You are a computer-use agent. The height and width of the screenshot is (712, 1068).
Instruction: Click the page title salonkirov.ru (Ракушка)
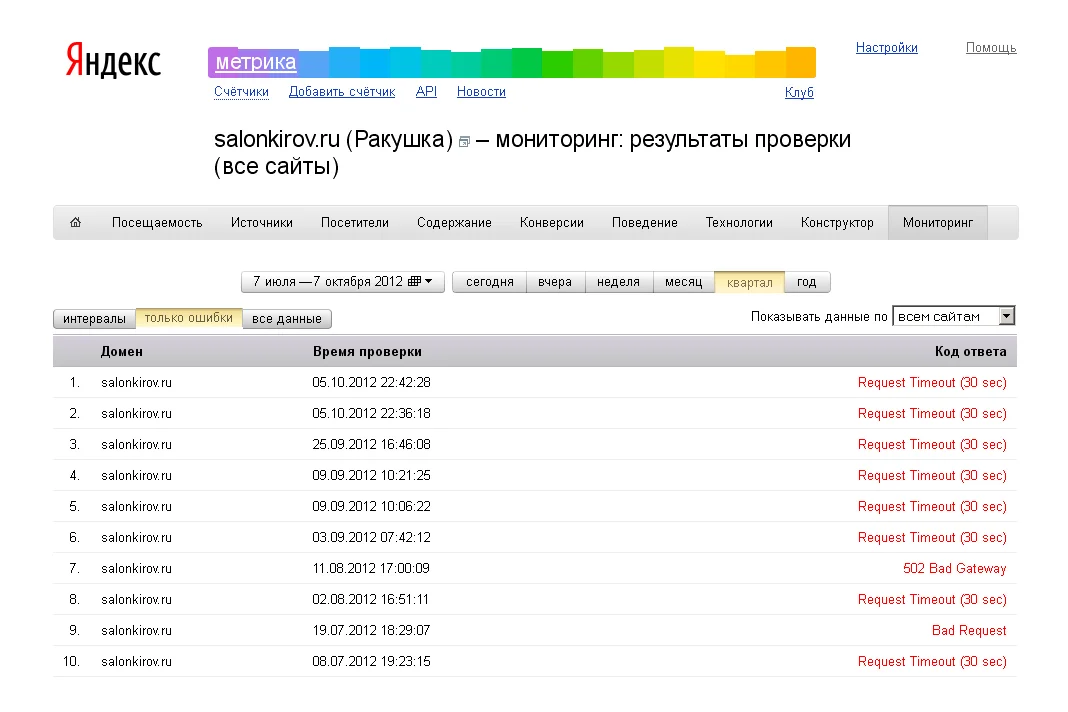point(333,140)
